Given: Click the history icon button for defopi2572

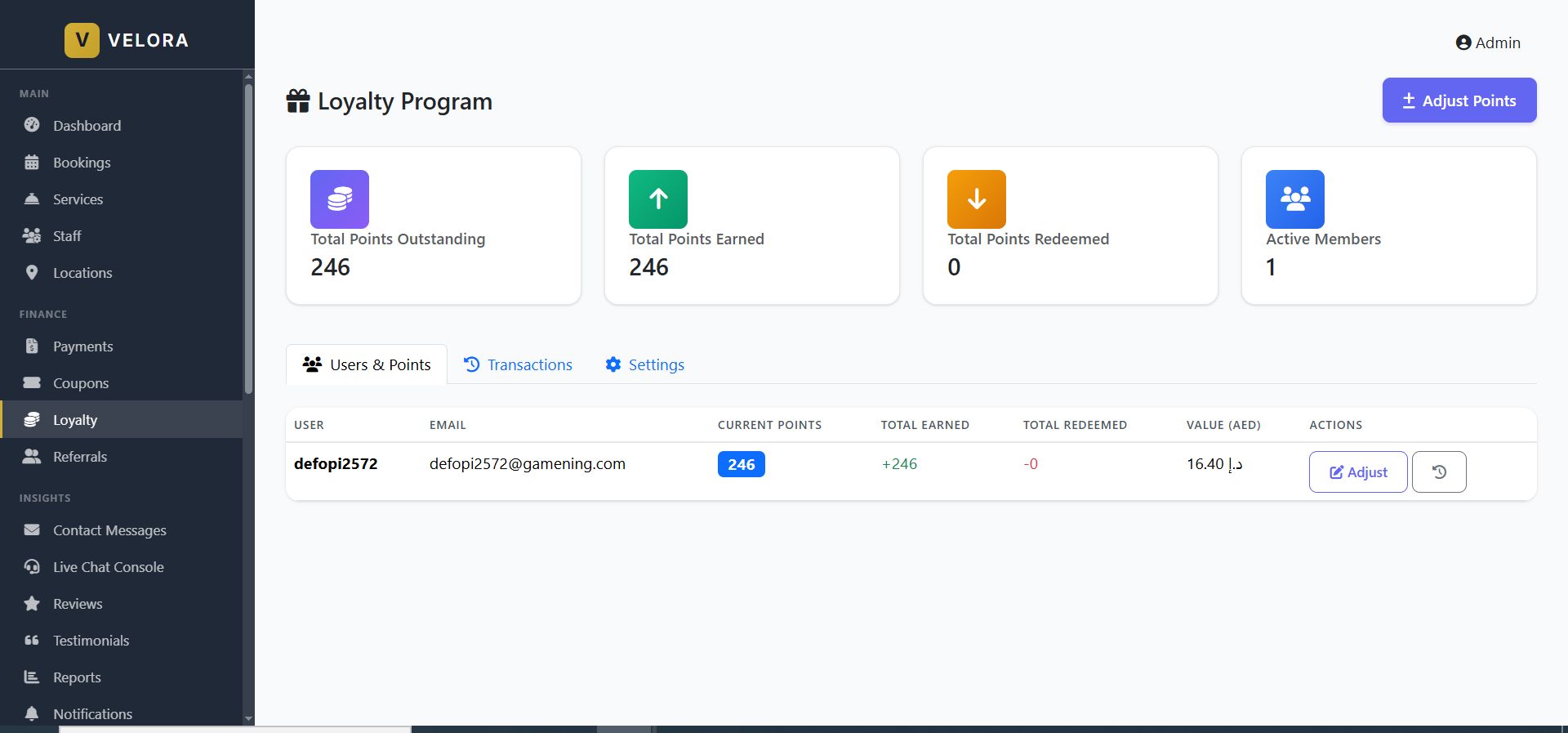Looking at the screenshot, I should point(1438,472).
